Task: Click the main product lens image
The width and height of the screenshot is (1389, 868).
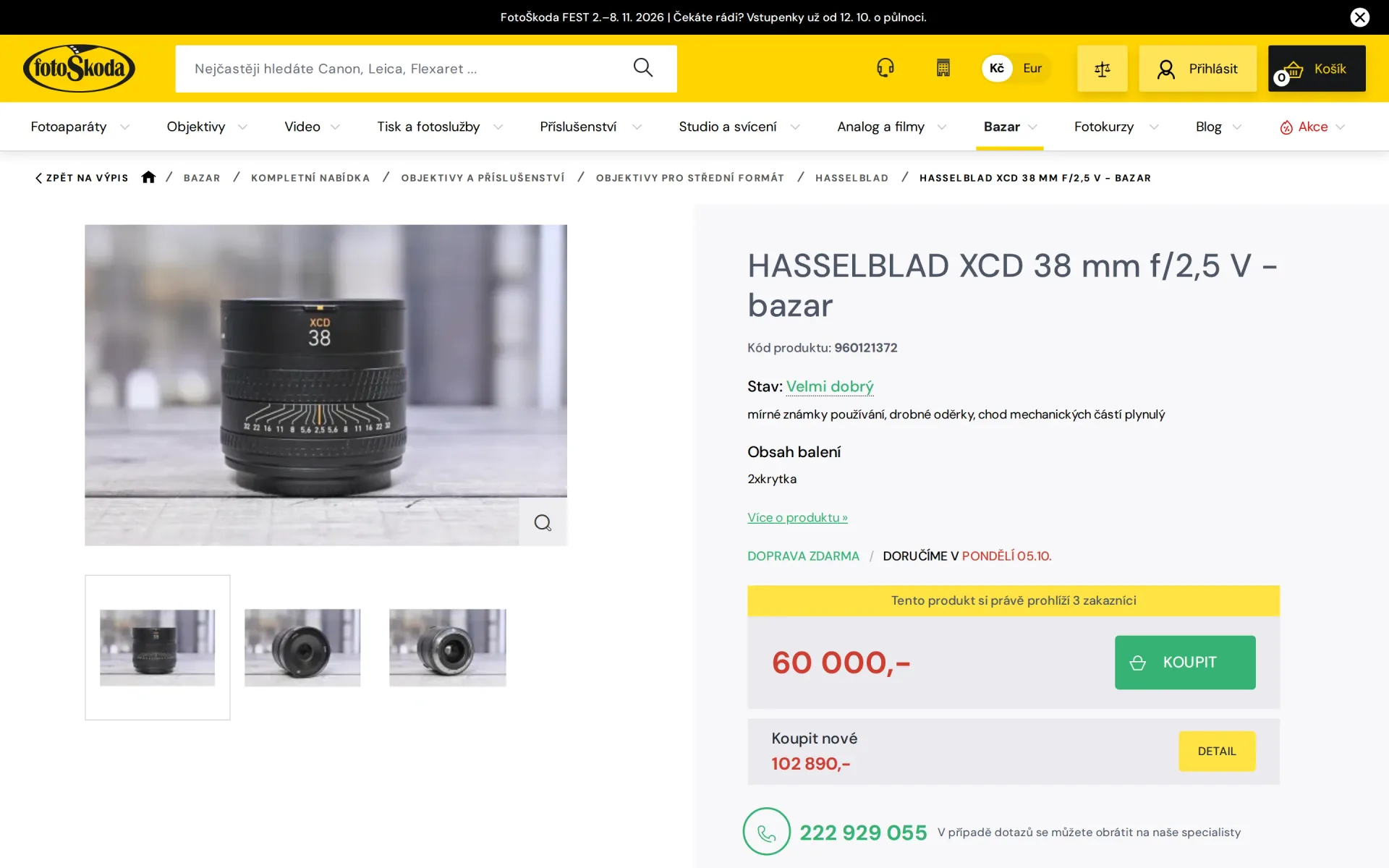Action: (326, 385)
